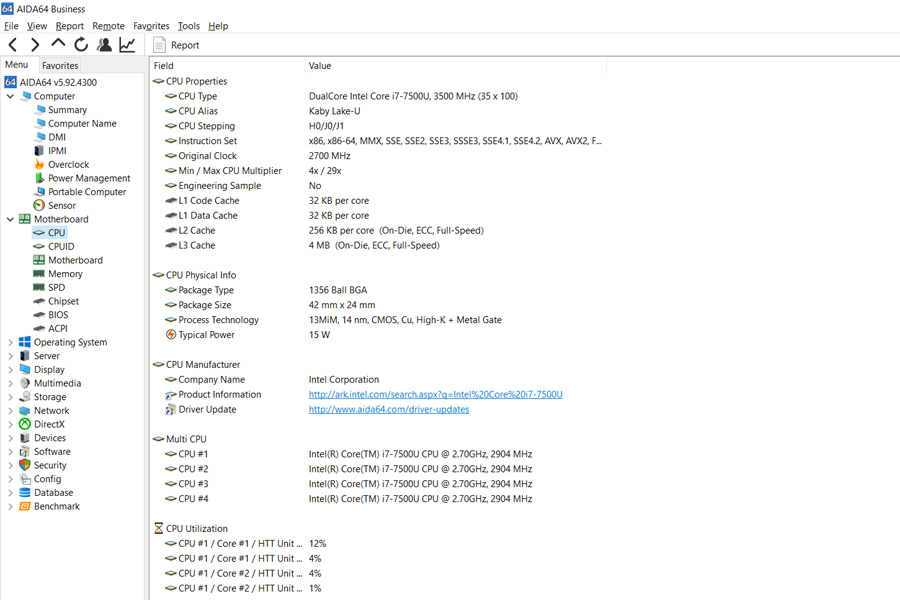This screenshot has height=600, width=900.
Task: Switch to the Favorites tab
Action: click(x=60, y=65)
